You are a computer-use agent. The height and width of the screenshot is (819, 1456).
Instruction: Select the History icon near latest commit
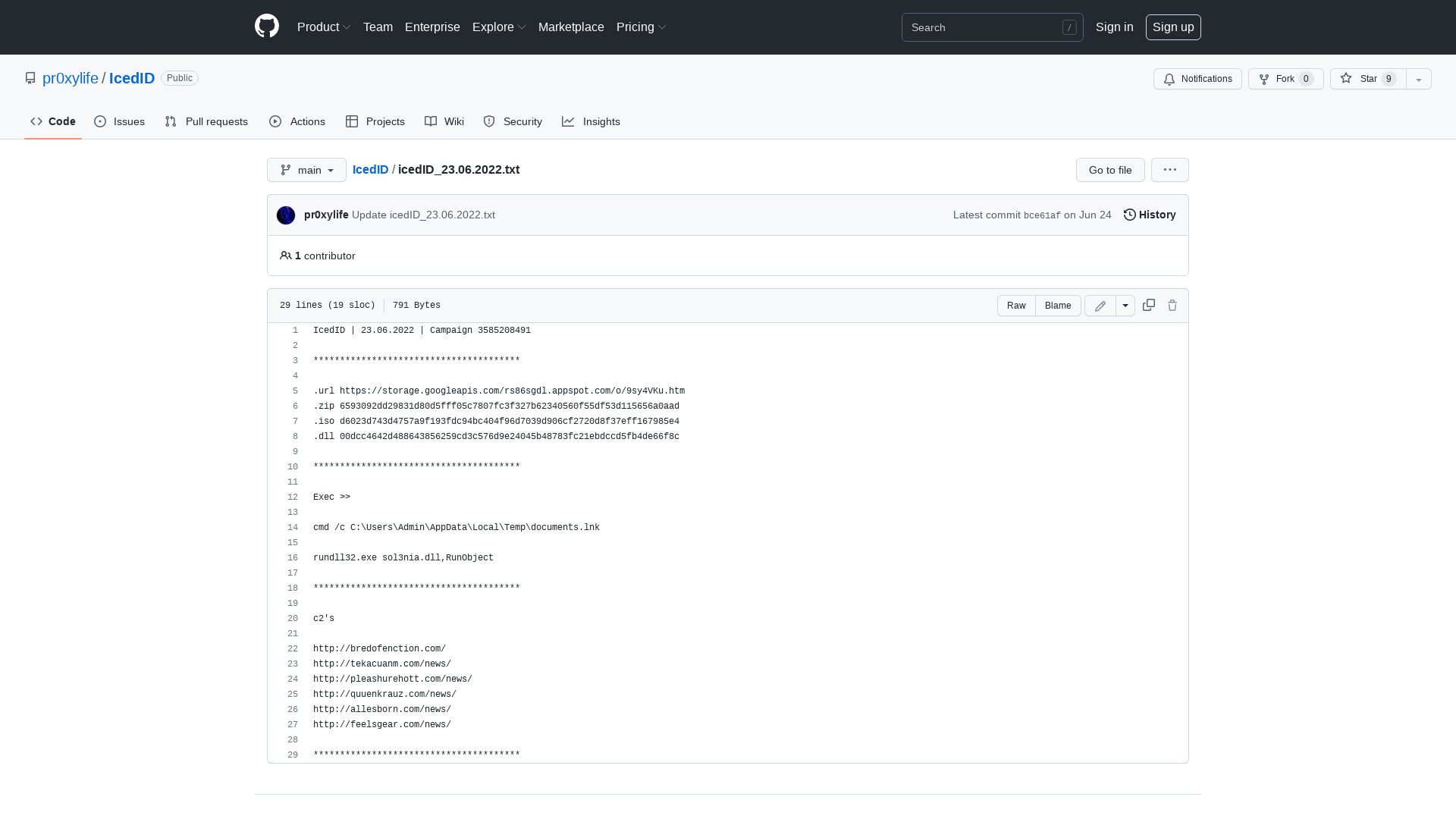coord(1130,215)
